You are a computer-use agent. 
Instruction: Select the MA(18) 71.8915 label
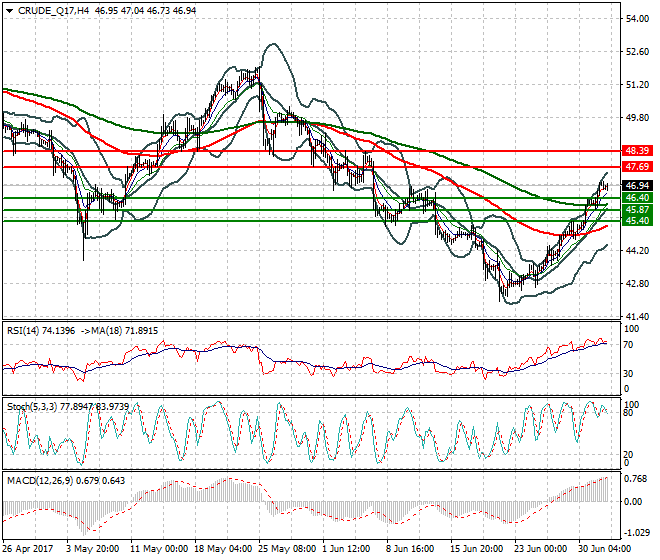point(127,331)
